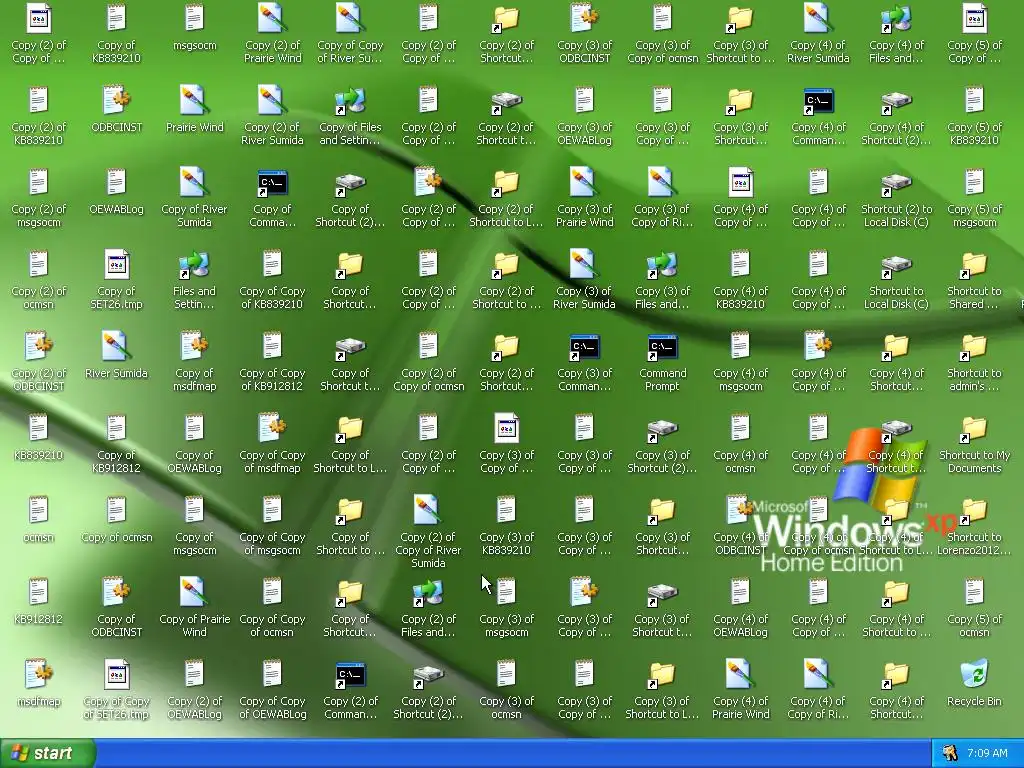This screenshot has height=768, width=1024.
Task: Select the Prairie Wind image file
Action: point(194,101)
